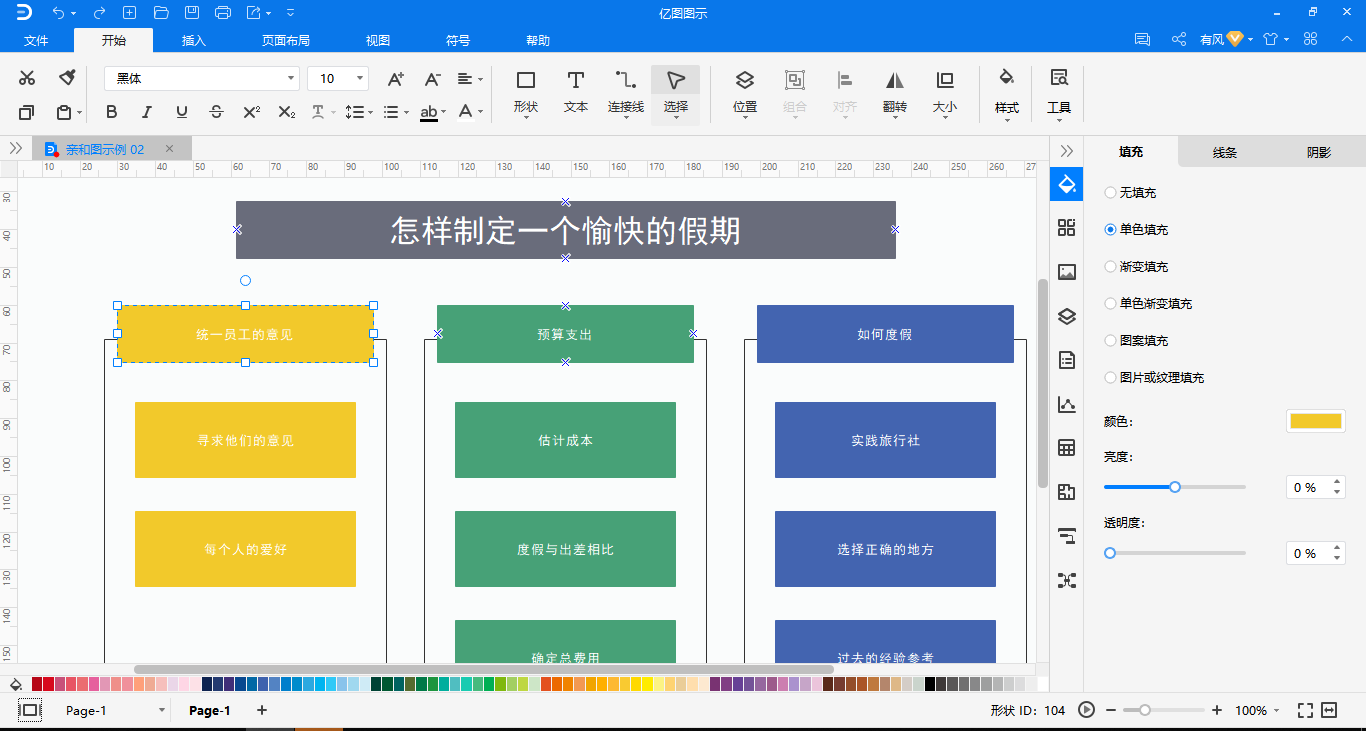Viewport: 1366px width, 731px height.
Task: Select the 选择 pointer tool button
Action: pos(676,94)
